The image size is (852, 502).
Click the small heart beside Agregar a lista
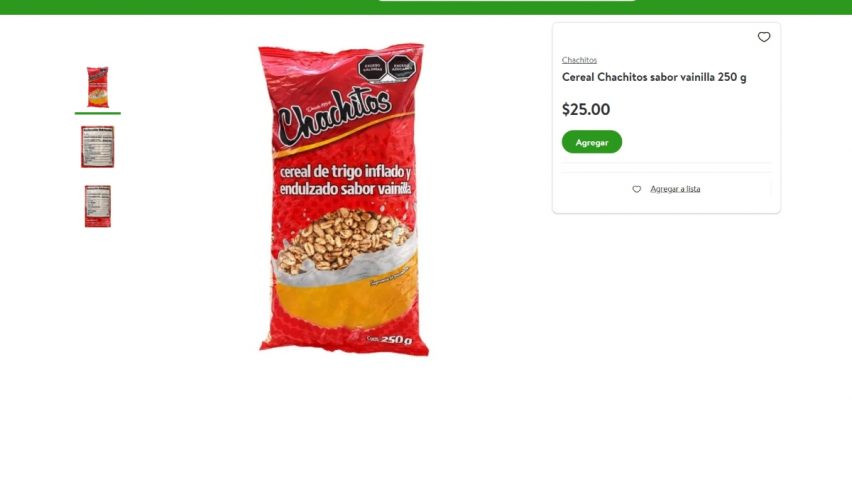pos(636,189)
